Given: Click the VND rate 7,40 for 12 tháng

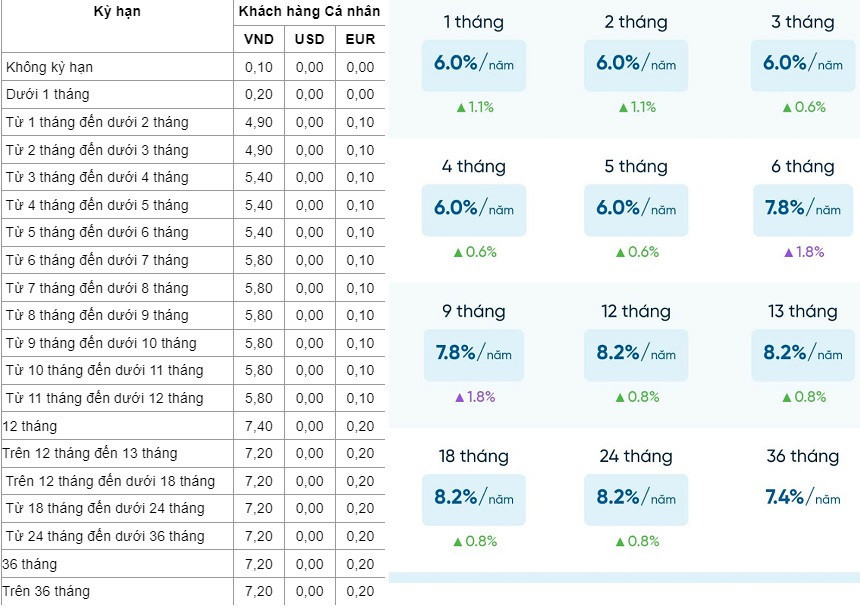Looking at the screenshot, I should click(x=259, y=426).
